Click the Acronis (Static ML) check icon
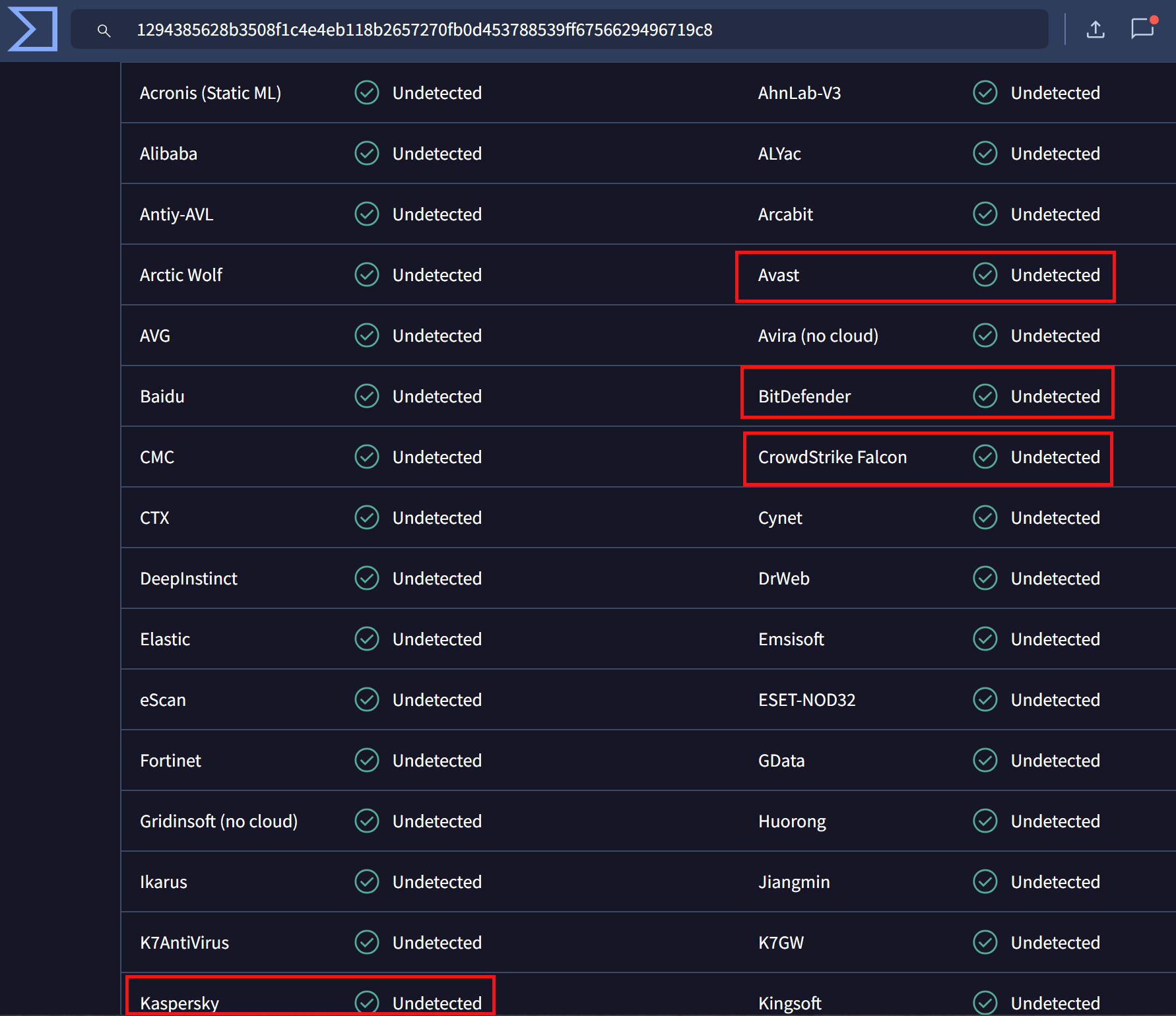This screenshot has width=1176, height=1016. tap(367, 93)
